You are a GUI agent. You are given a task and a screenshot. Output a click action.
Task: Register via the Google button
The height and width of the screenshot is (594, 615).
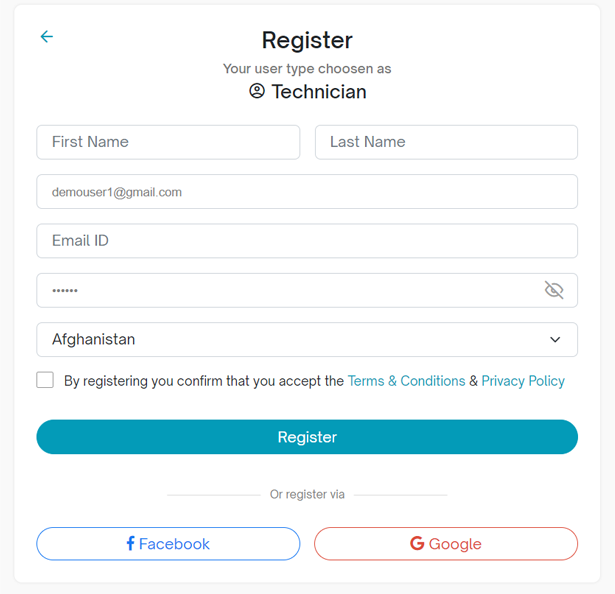pos(446,544)
